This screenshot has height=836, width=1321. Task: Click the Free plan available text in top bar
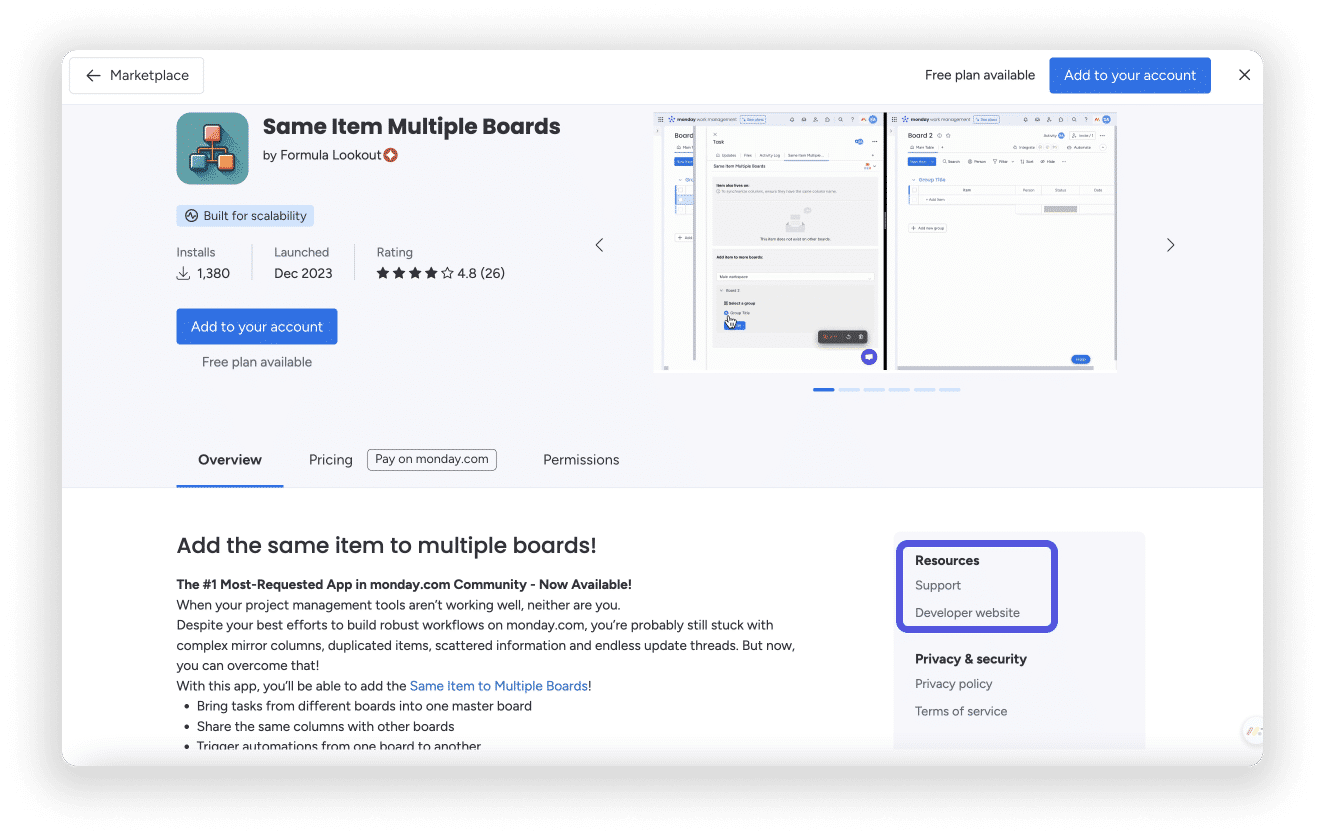click(980, 75)
